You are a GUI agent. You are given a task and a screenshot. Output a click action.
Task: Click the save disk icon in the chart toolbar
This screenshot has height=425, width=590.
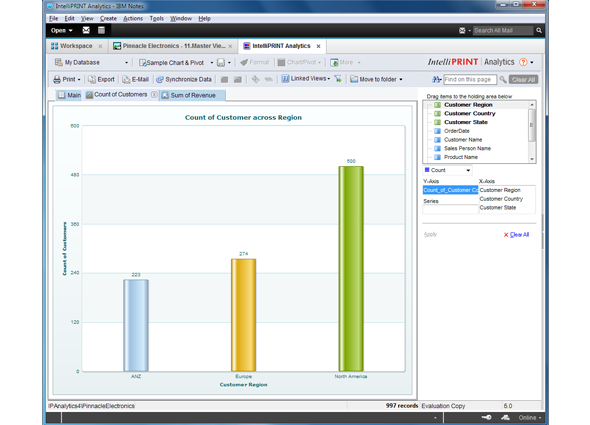click(x=221, y=62)
